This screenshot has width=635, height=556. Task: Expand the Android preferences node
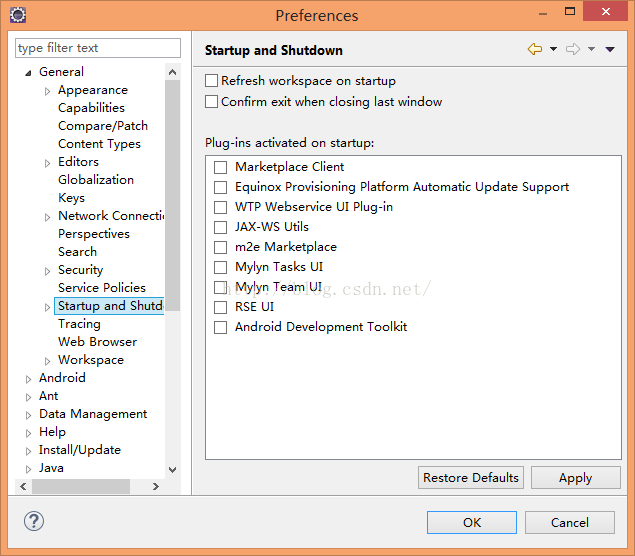(x=28, y=379)
